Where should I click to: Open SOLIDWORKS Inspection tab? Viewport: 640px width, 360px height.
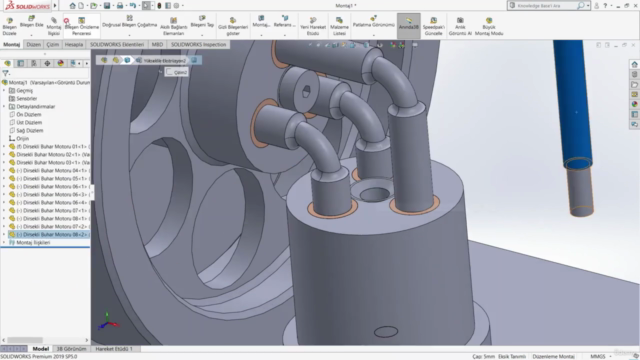[x=198, y=44]
